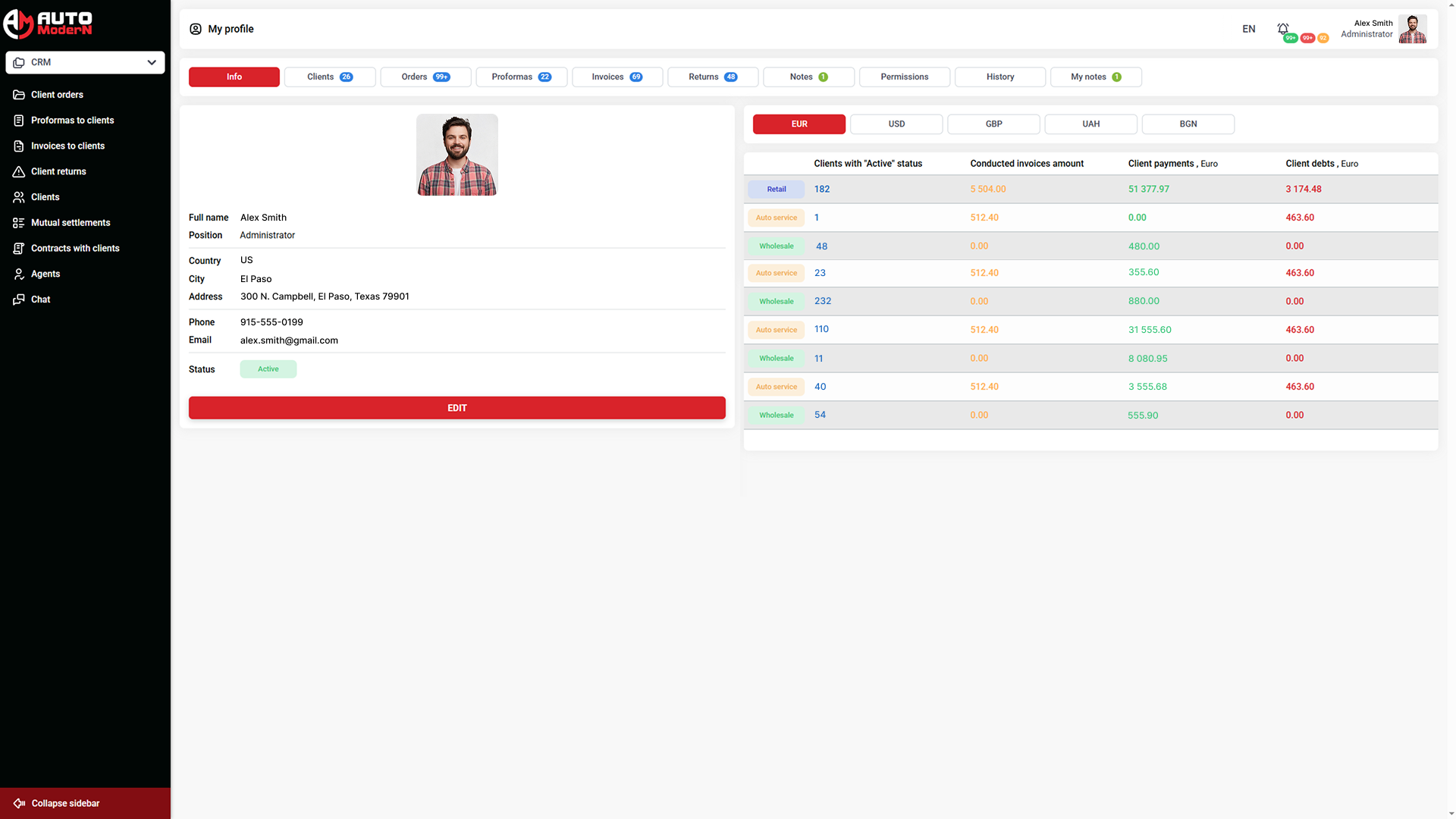Select USD as display currency
Screen dimensions: 1456x819
896,124
